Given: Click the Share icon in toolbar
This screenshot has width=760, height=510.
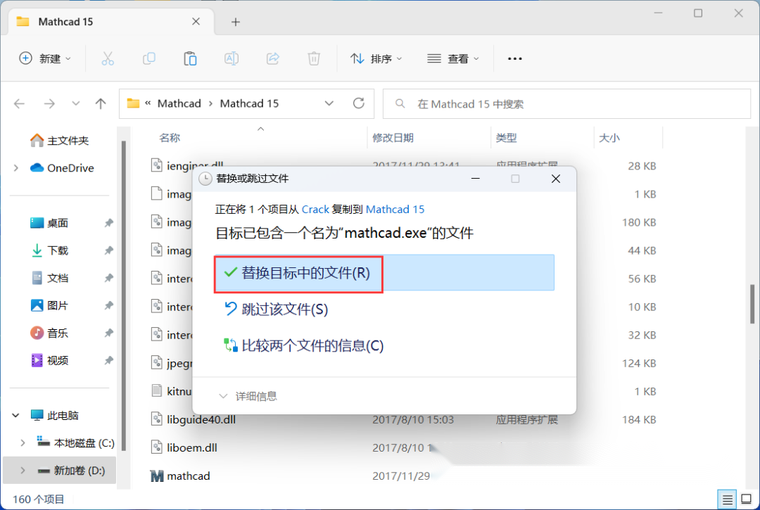Looking at the screenshot, I should click(272, 59).
